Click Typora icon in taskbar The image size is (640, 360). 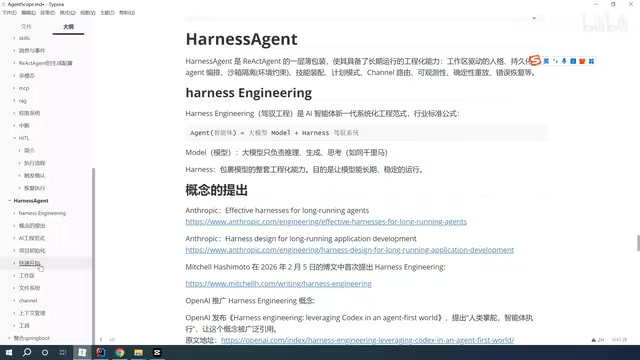(x=82, y=352)
